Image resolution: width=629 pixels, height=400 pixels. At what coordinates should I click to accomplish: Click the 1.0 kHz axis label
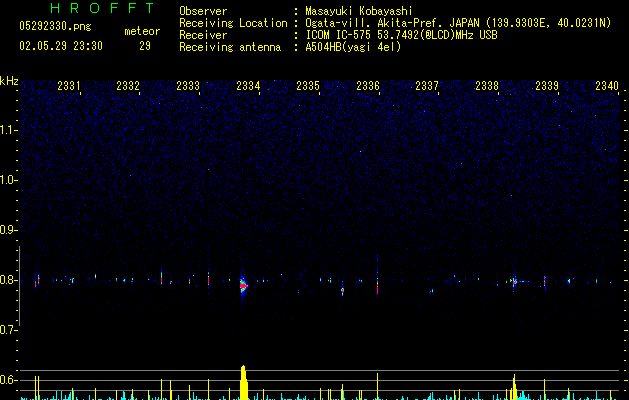point(9,180)
